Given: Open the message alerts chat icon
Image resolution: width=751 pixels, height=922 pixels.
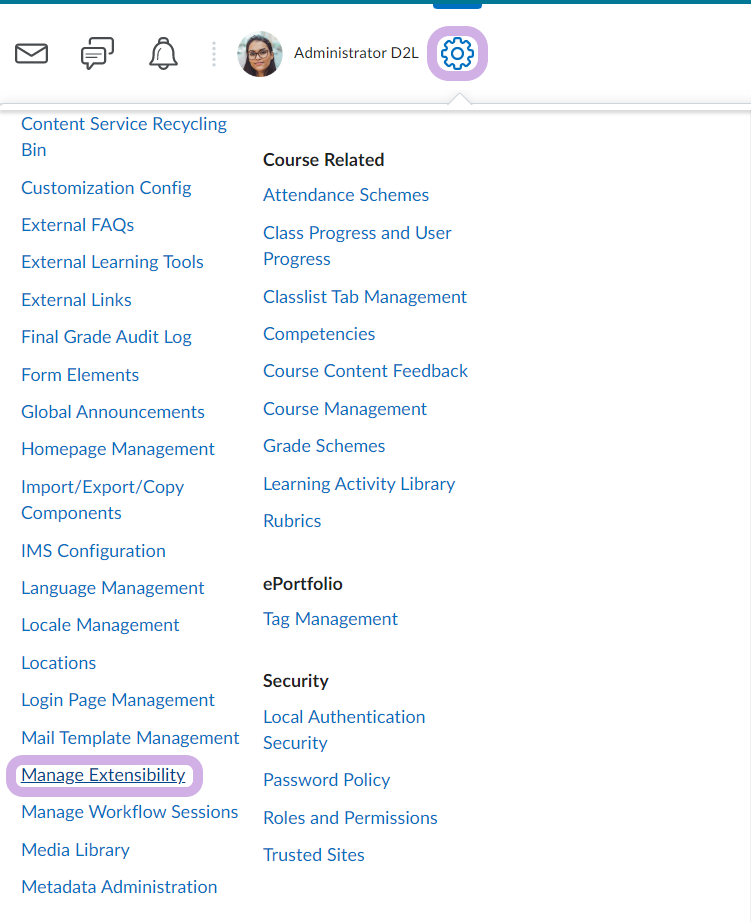Looking at the screenshot, I should (x=97, y=54).
